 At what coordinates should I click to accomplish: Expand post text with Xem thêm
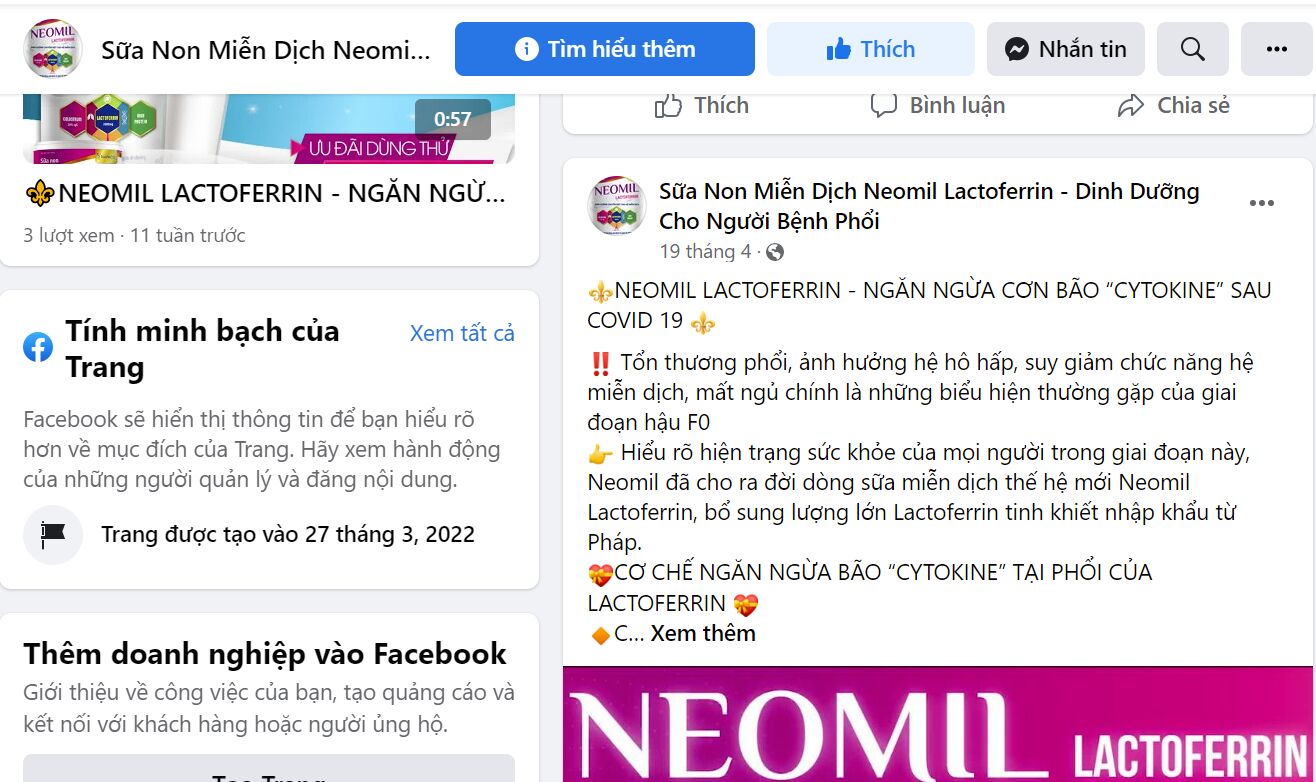coord(703,633)
